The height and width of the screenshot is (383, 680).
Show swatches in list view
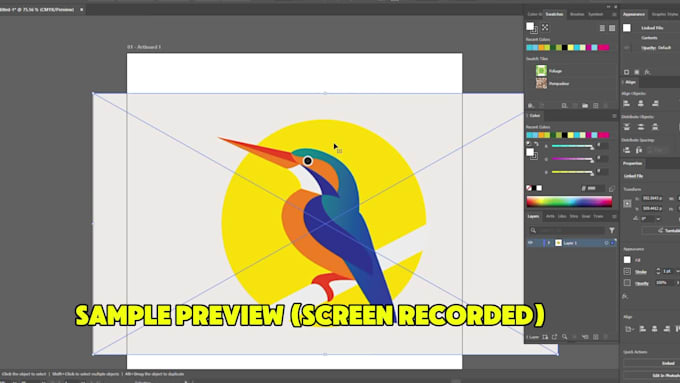(602, 28)
